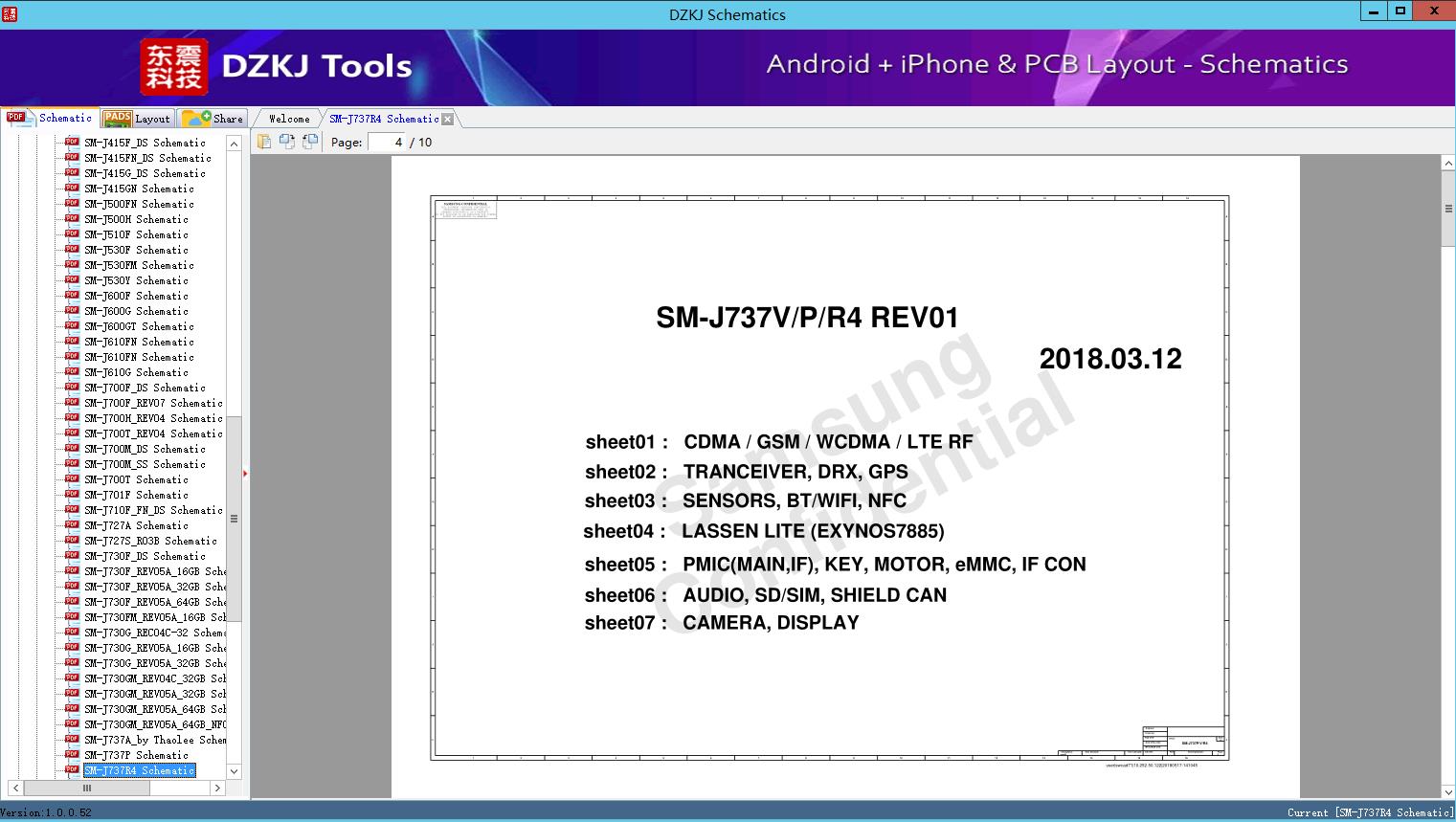Click PDF icon beside SM-J415F_DS Schematic
This screenshot has height=822, width=1456.
(x=72, y=142)
